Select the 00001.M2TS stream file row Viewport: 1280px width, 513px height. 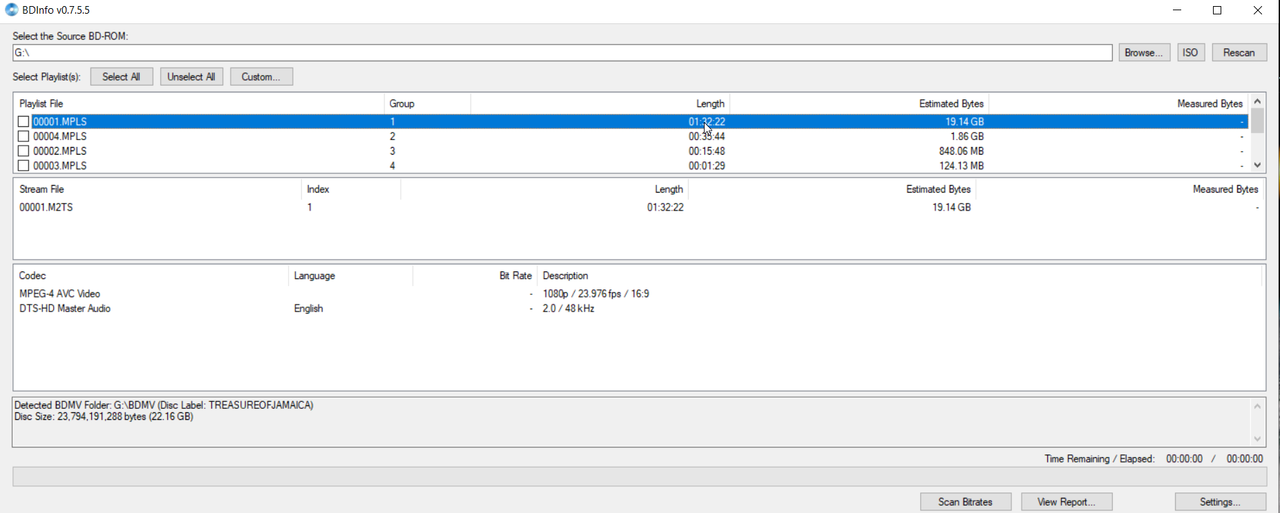point(639,208)
